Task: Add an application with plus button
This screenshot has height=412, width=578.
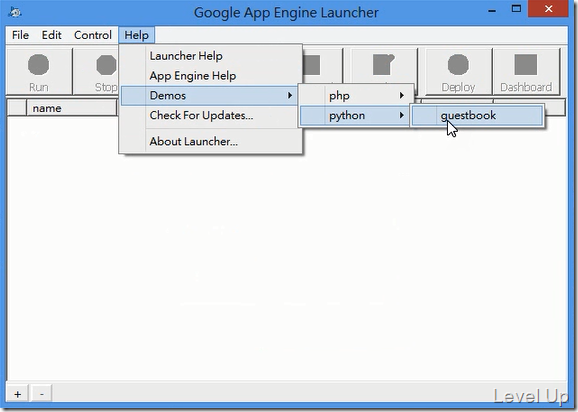Action: 17,394
